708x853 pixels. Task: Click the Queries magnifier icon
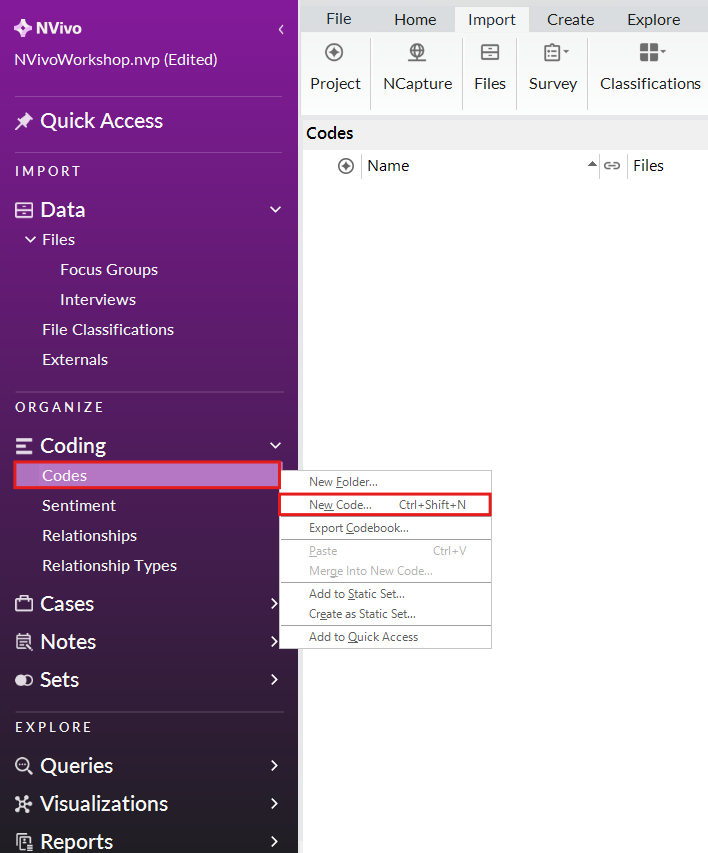point(24,766)
